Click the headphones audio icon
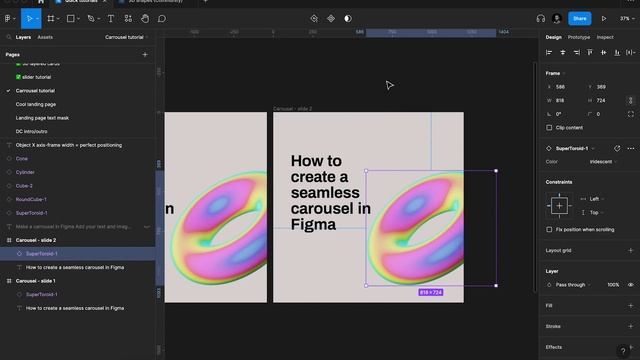The image size is (640, 360). 540,18
